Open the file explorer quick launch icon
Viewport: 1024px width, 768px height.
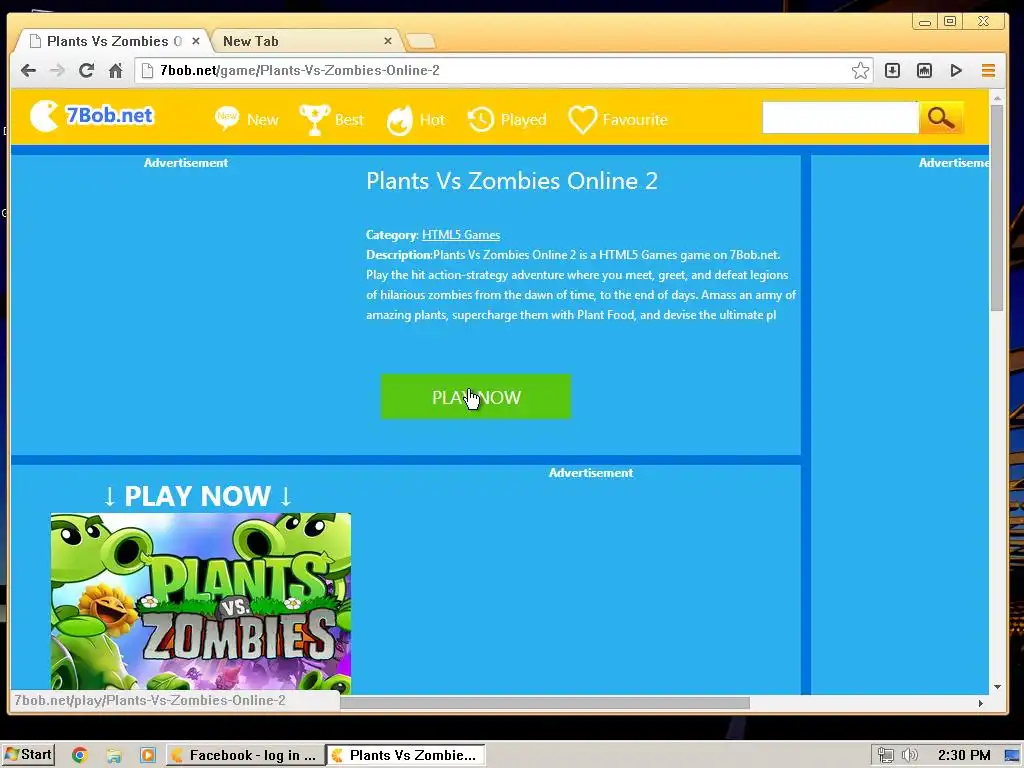click(114, 756)
